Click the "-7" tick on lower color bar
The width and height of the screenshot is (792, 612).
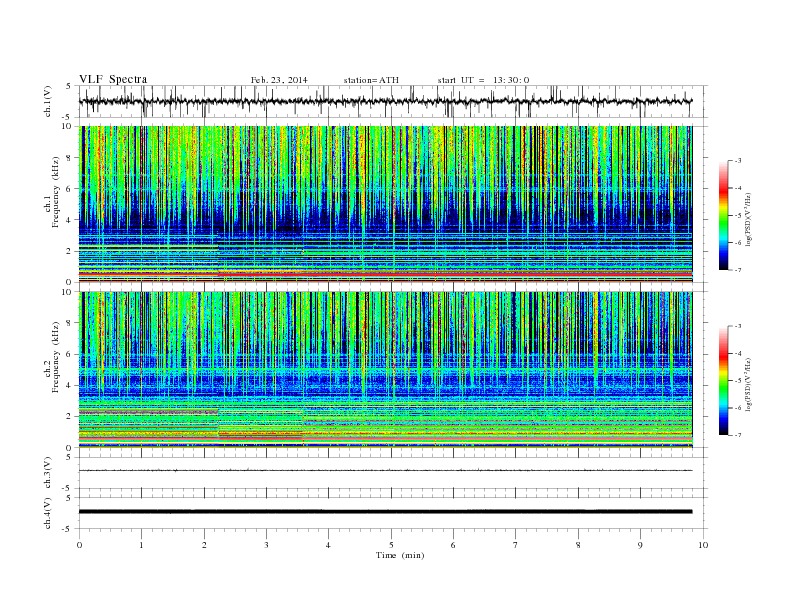pos(737,435)
